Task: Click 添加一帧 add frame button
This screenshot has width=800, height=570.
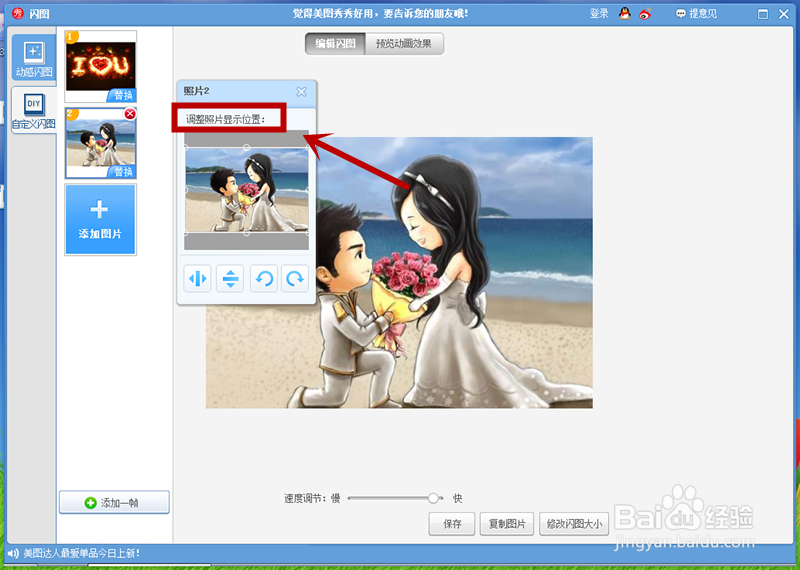Action: [x=114, y=503]
